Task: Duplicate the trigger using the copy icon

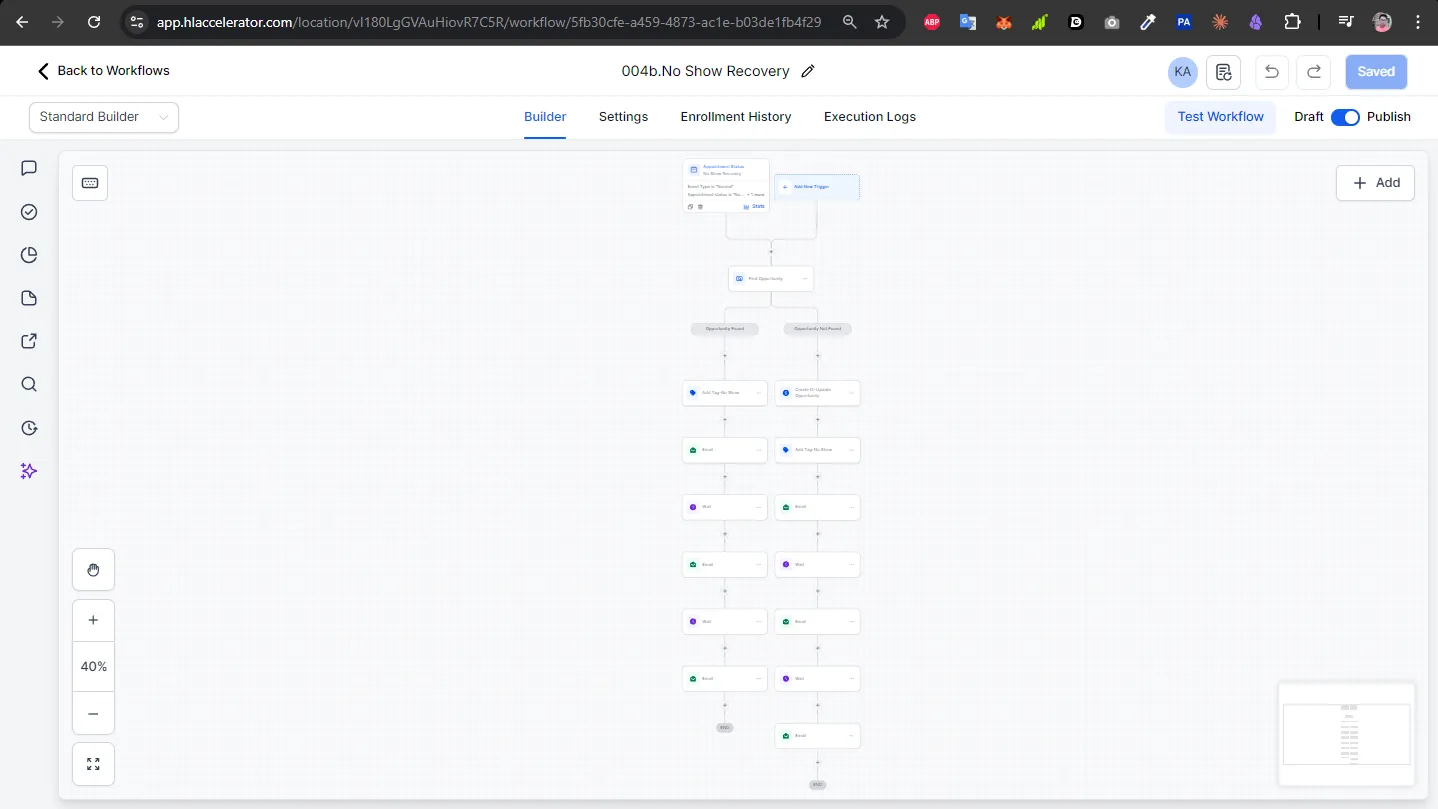Action: (690, 207)
